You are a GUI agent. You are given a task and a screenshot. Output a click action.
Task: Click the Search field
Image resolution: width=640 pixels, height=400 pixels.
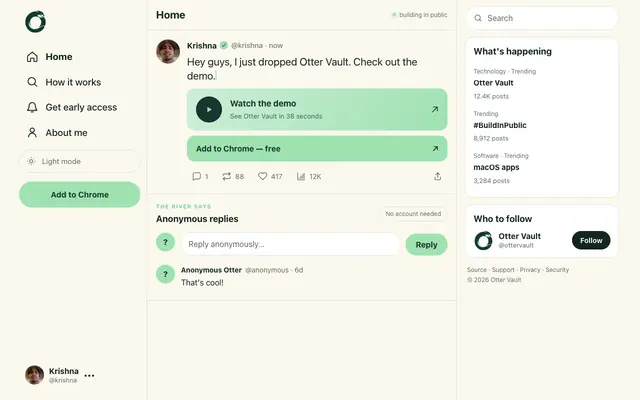click(x=542, y=18)
